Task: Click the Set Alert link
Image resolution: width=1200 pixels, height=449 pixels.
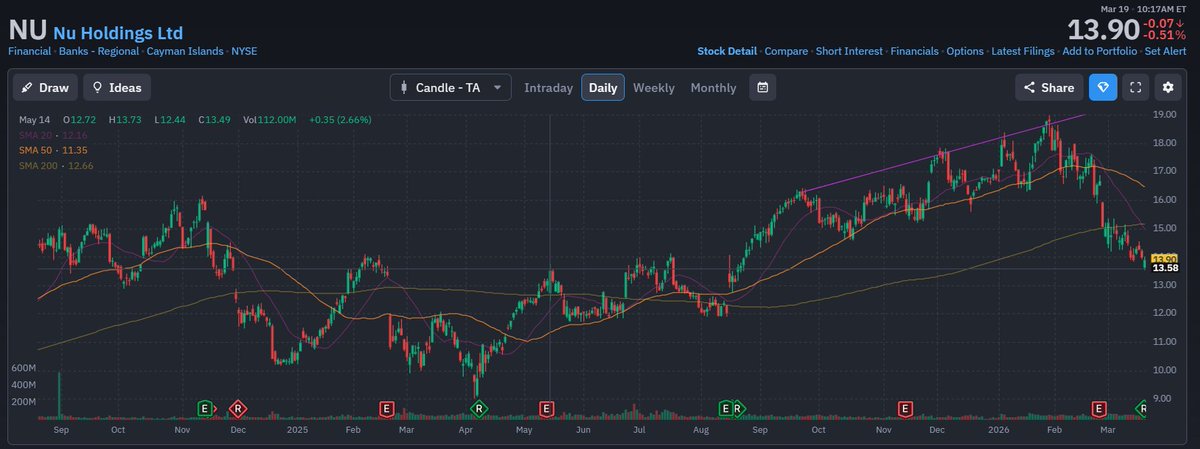Action: (1166, 50)
